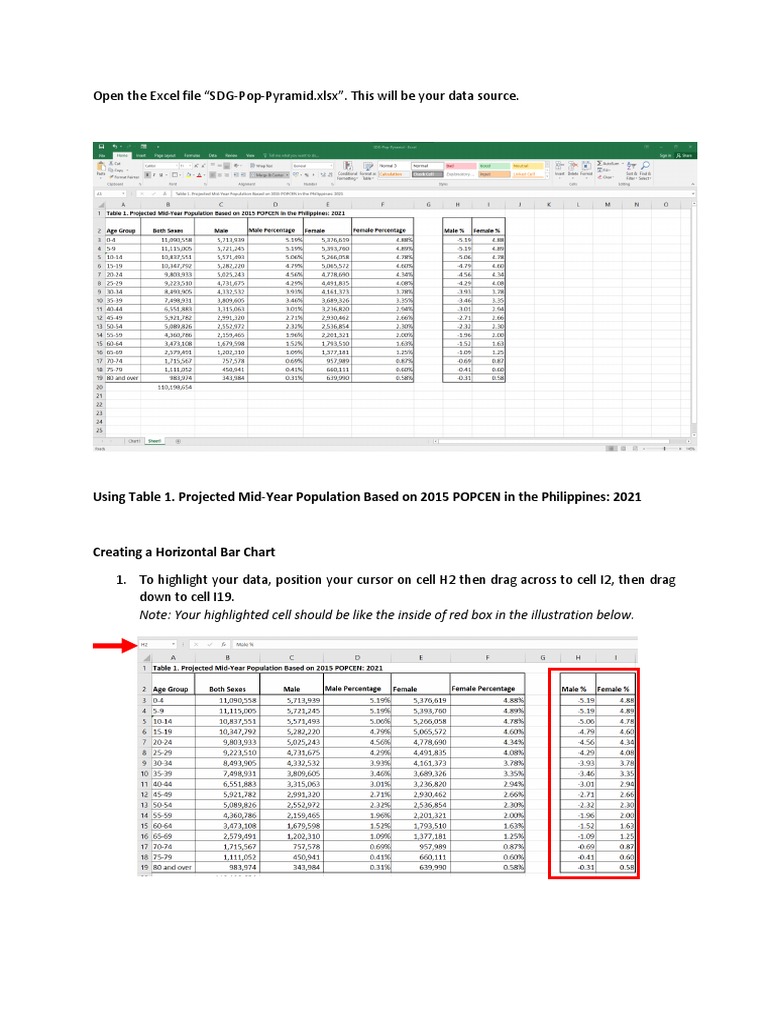Click the Increase Decimal icon
The width and height of the screenshot is (768, 1024).
coord(323,175)
